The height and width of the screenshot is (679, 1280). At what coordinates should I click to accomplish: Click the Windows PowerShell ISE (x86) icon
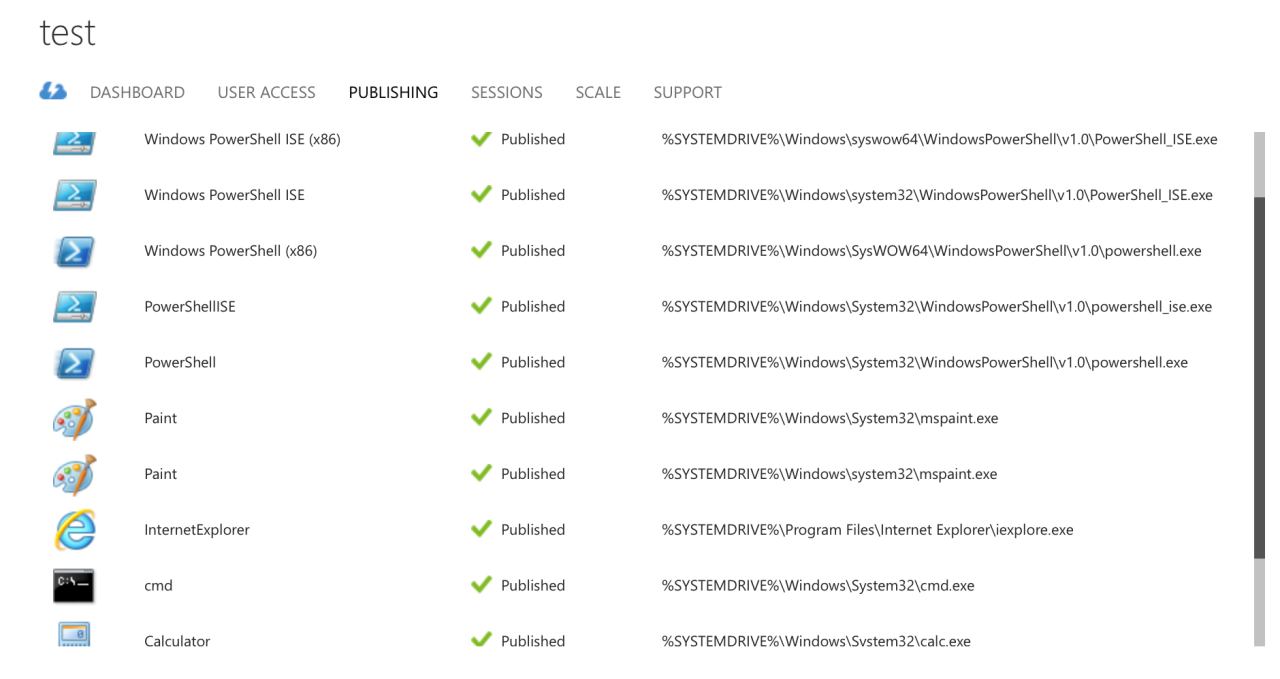coord(74,142)
